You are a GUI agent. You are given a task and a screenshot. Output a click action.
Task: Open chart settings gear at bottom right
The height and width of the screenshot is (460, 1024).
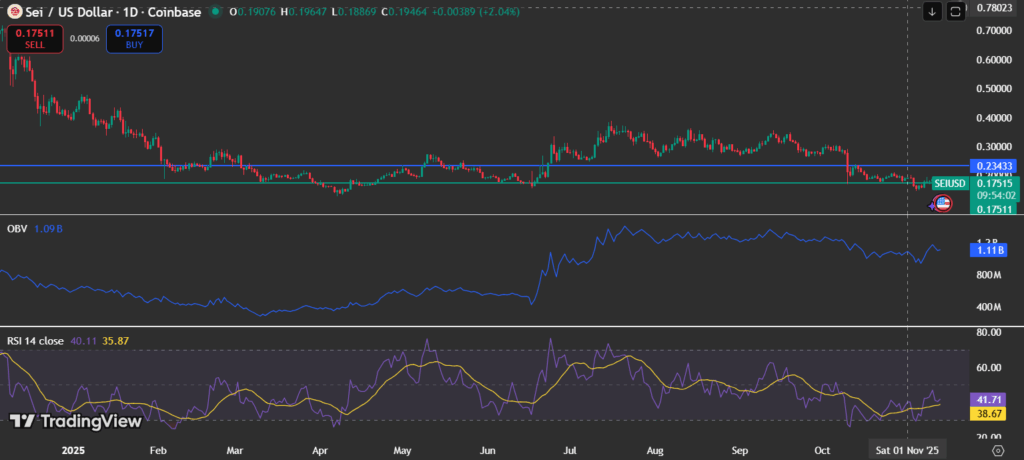[x=996, y=451]
